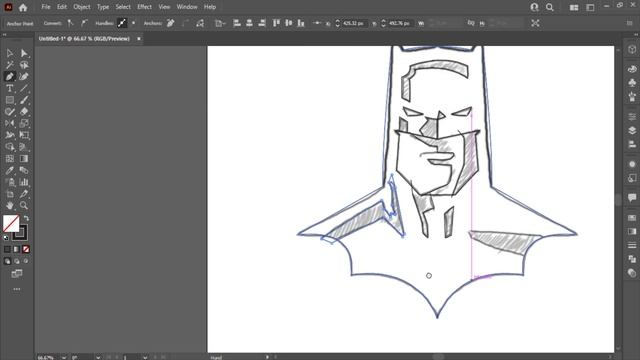Convert selected anchor points to corner
The image size is (640, 360).
(70, 23)
